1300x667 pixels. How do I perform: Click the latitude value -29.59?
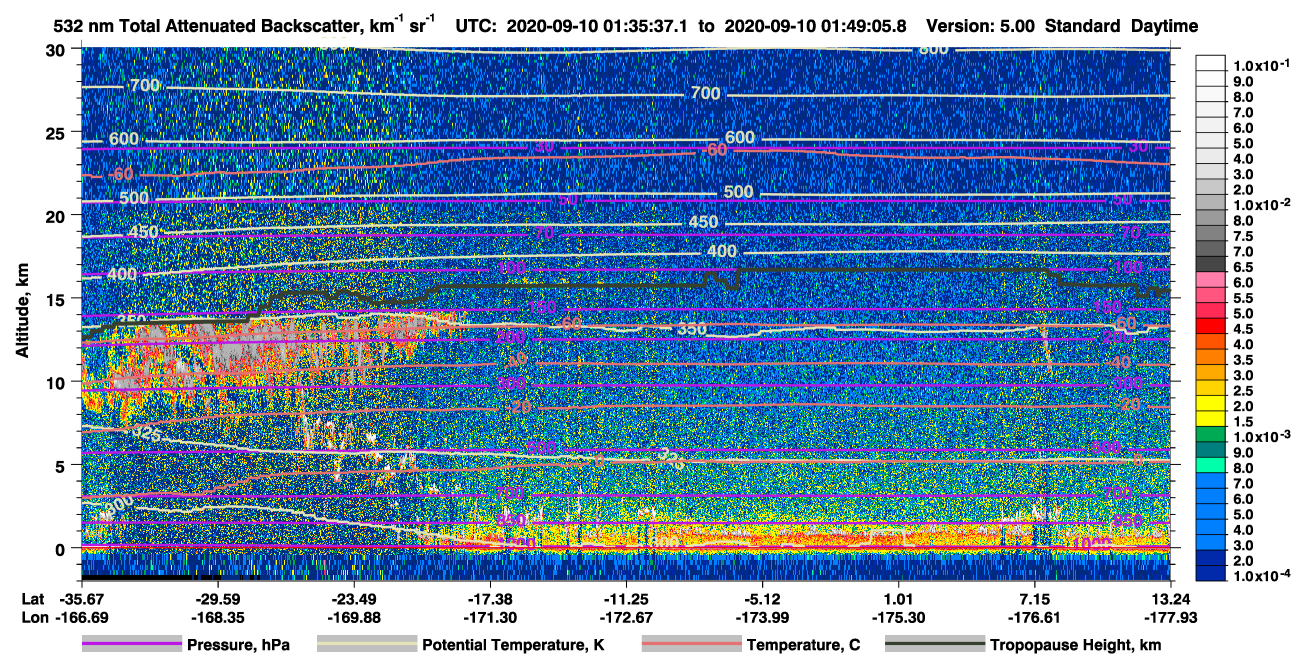[x=217, y=599]
